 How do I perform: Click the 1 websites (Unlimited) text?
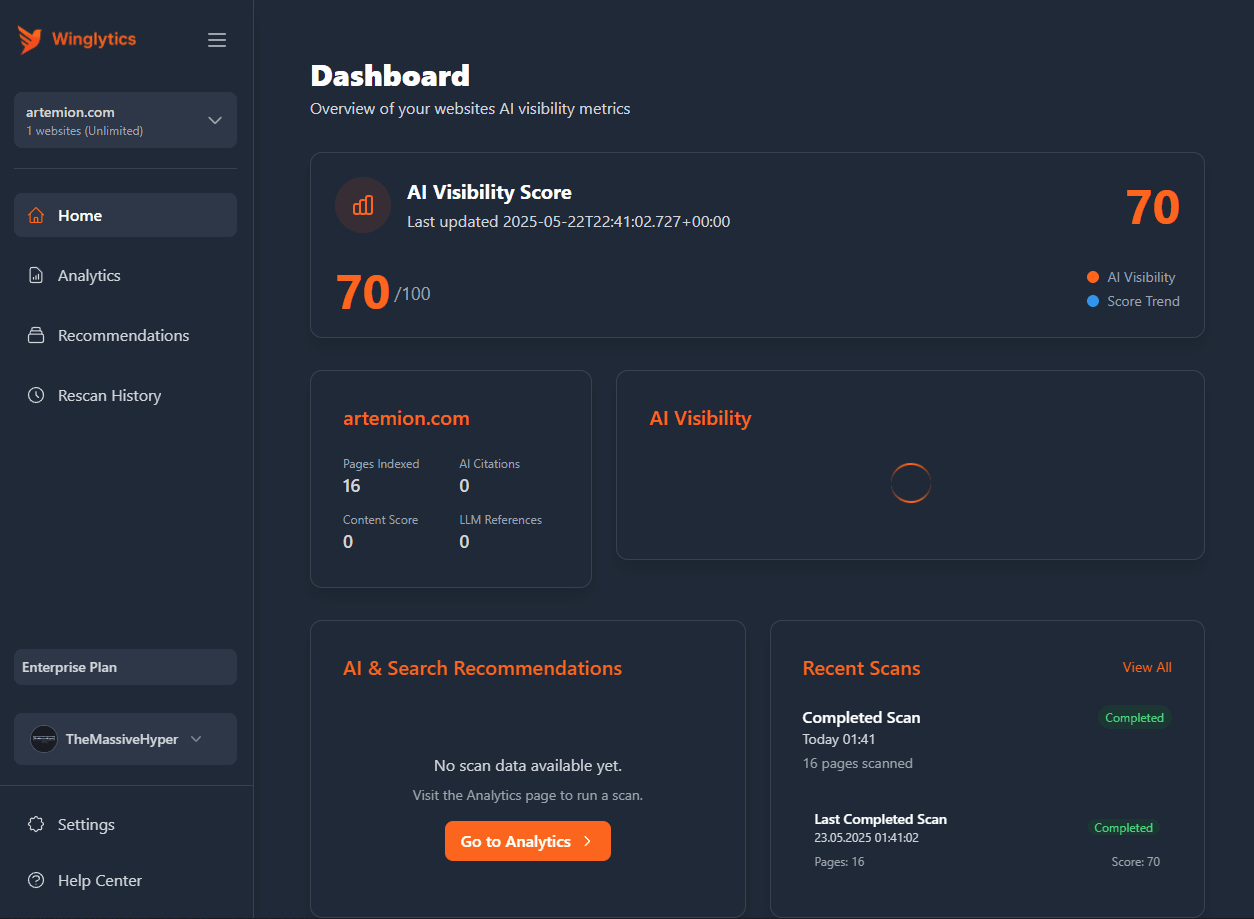[x=84, y=131]
